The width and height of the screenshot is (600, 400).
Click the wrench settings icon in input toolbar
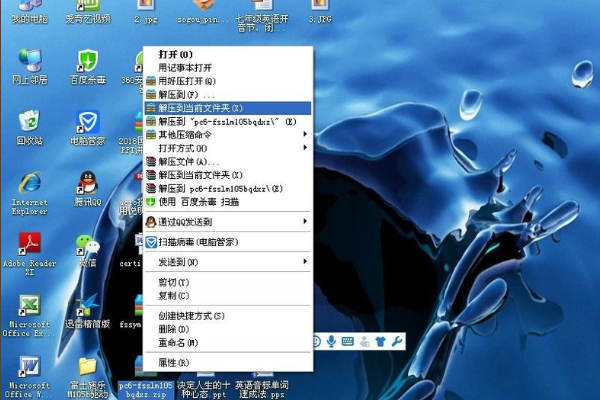coord(397,341)
